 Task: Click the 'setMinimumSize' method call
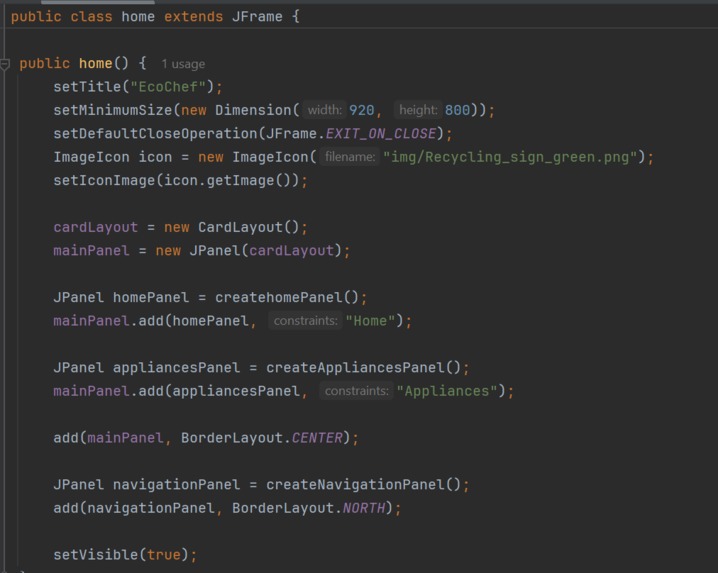[x=113, y=110]
